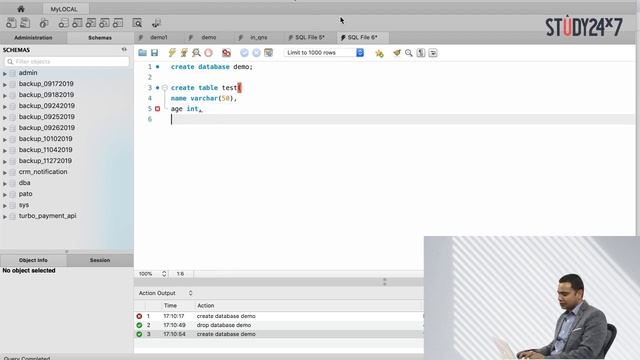Go to the home screen tab
Screen dimensions: 640x360
(x=21, y=9)
